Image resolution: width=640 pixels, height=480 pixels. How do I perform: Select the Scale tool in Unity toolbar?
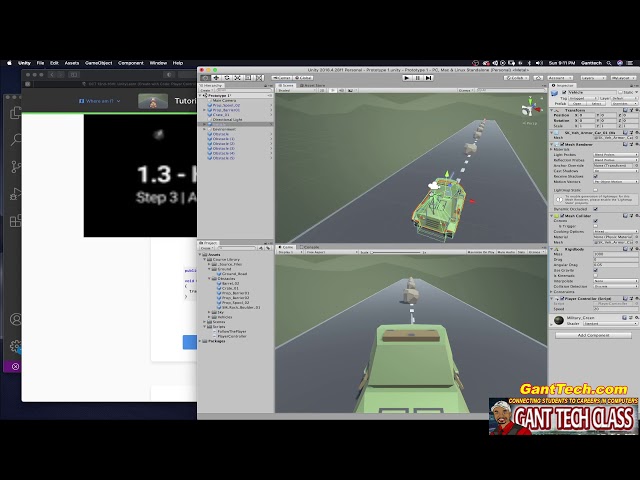coord(238,78)
